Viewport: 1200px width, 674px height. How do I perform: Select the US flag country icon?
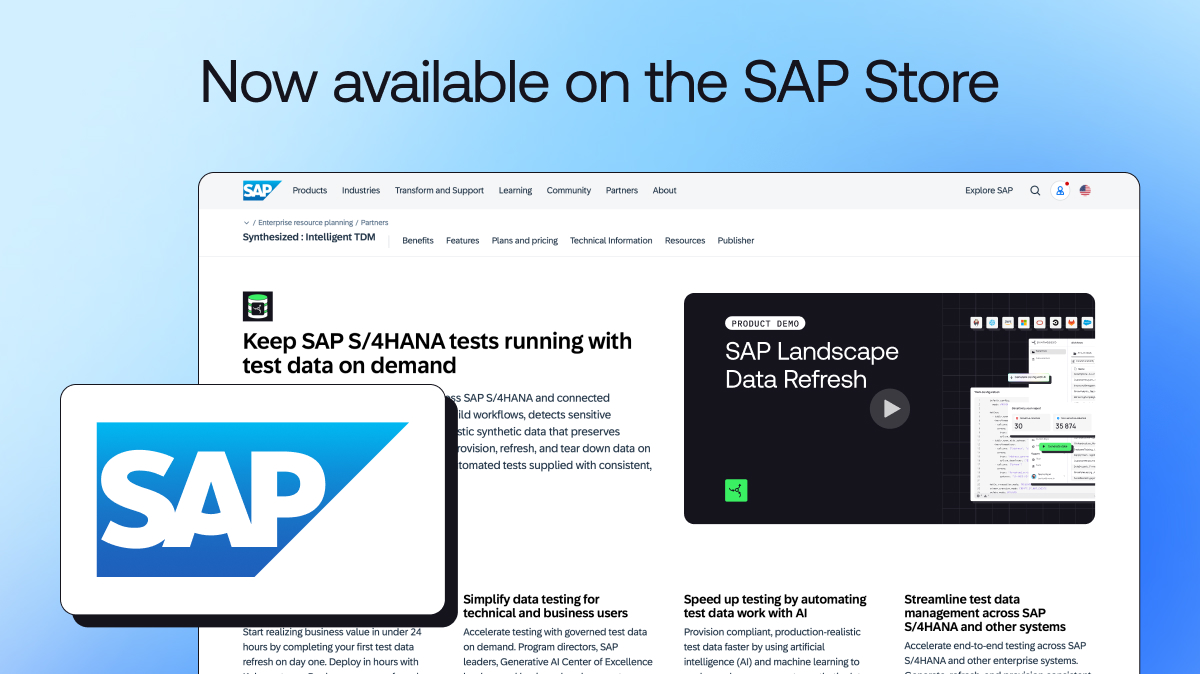coord(1085,190)
